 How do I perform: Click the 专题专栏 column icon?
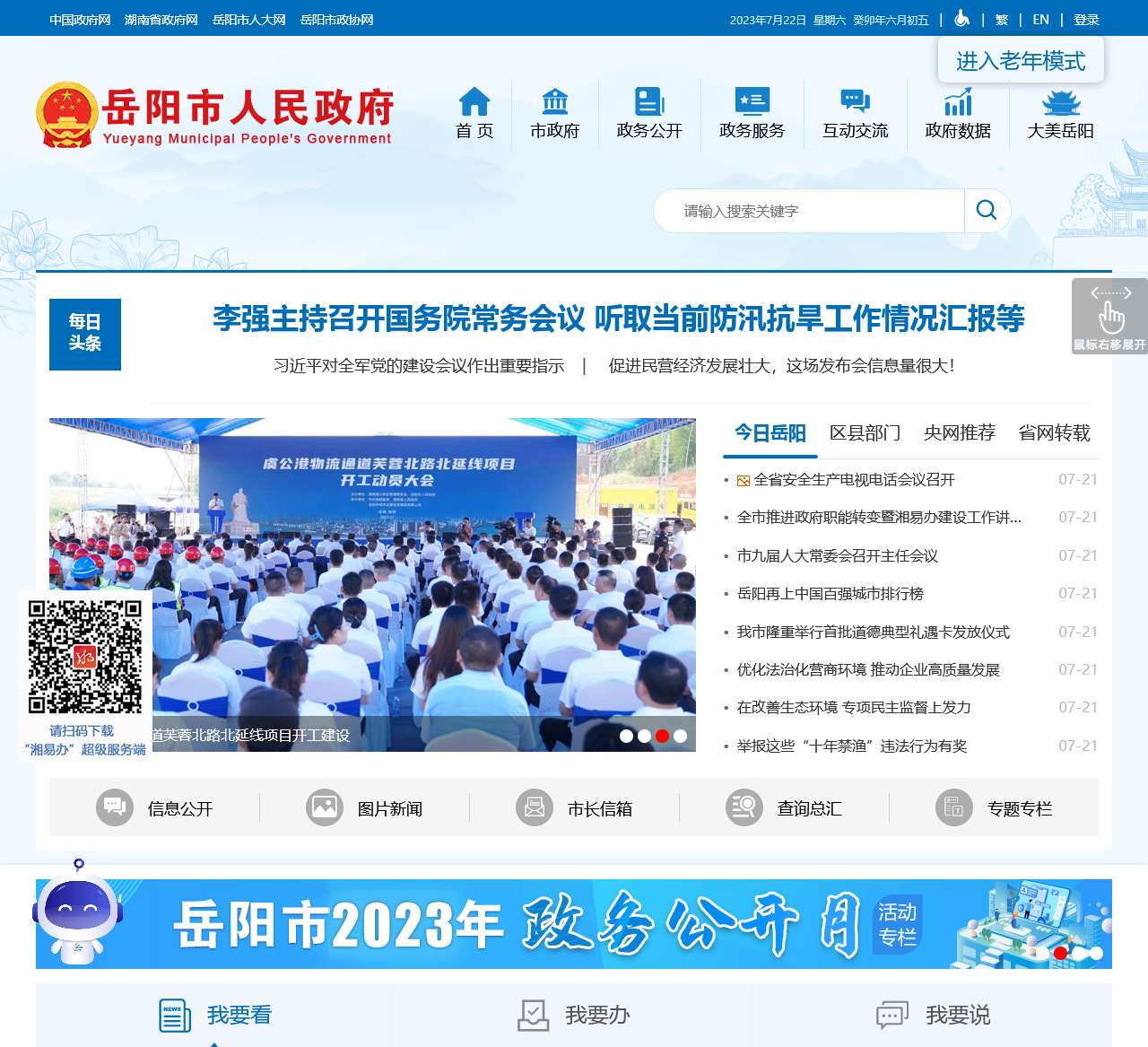pos(954,807)
